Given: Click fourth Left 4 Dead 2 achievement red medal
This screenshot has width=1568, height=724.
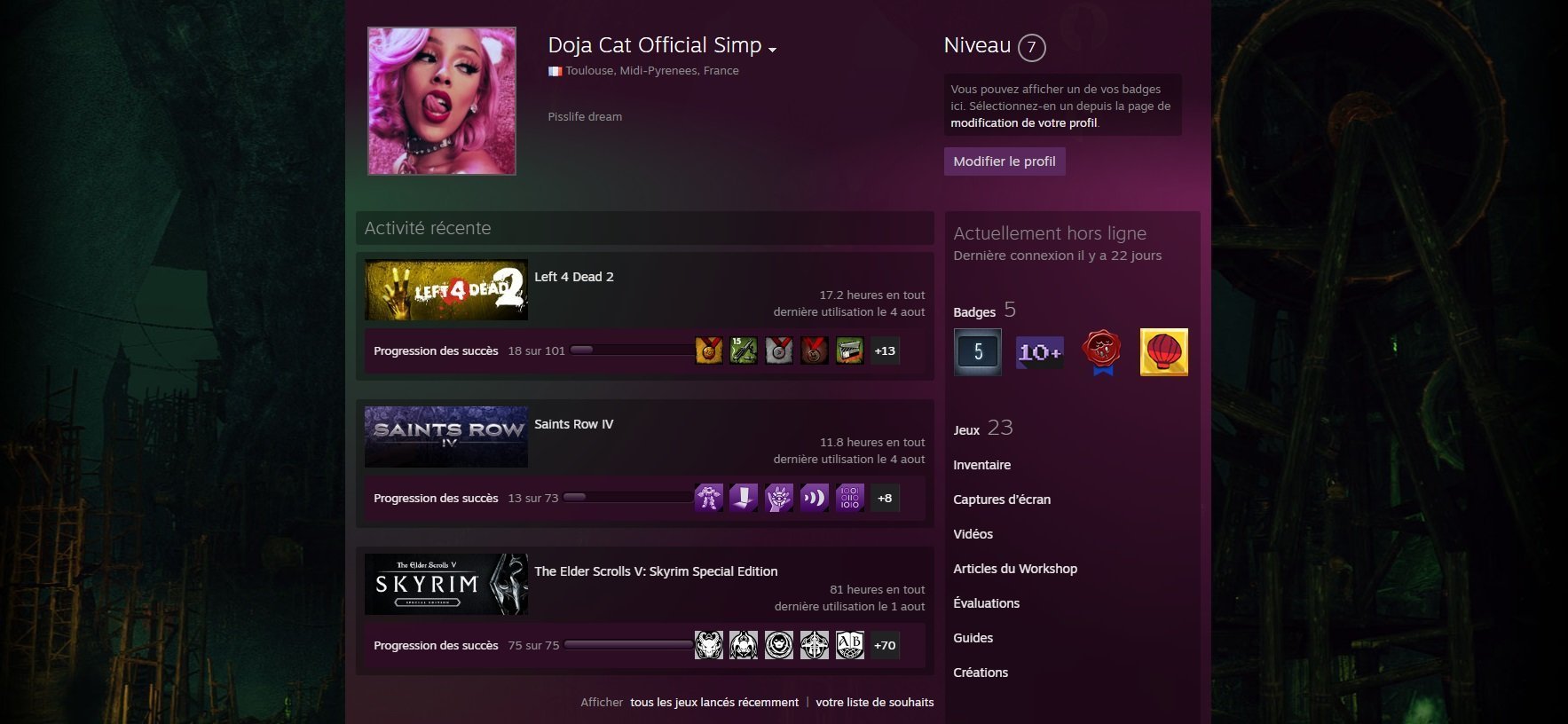Looking at the screenshot, I should coord(815,350).
